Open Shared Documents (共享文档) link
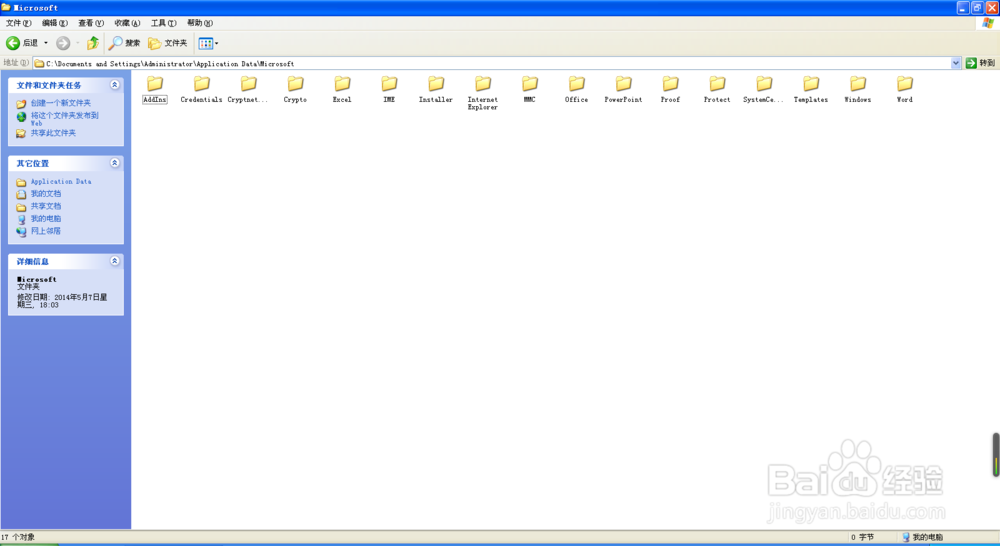 point(46,206)
